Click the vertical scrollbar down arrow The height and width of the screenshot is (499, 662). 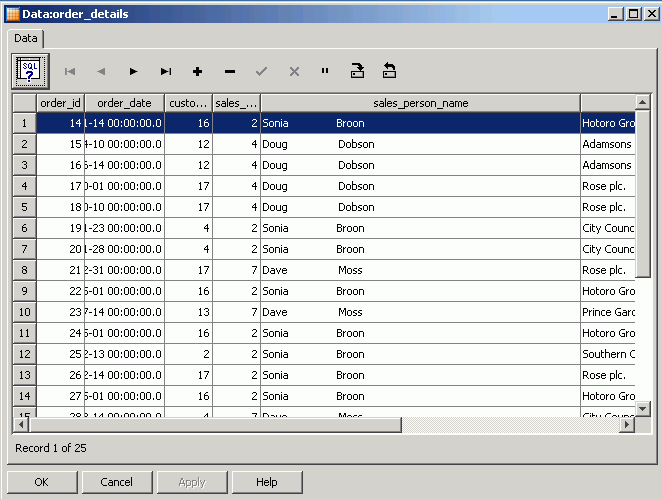(x=642, y=409)
